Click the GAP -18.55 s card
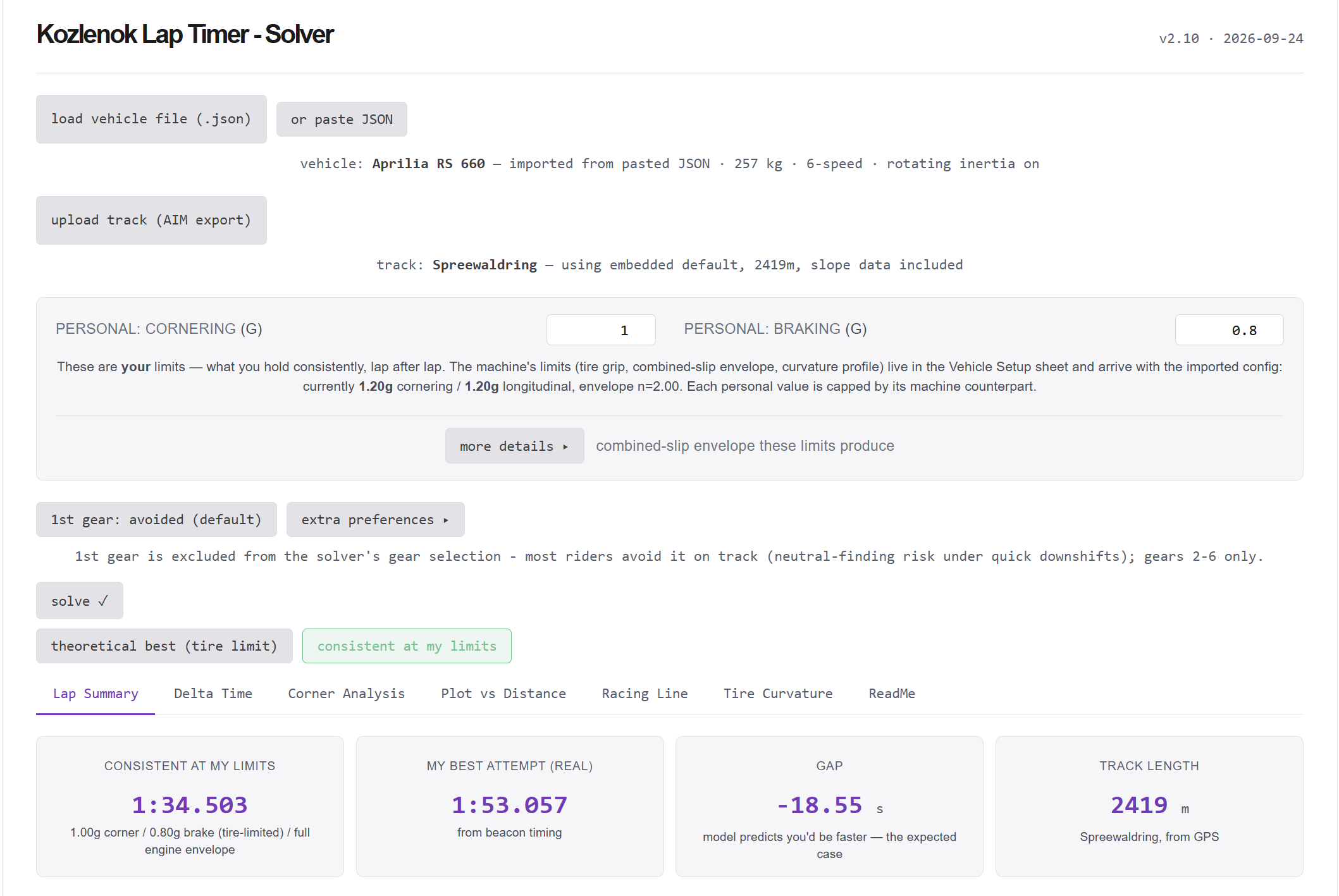The height and width of the screenshot is (896, 1339). pyautogui.click(x=829, y=806)
